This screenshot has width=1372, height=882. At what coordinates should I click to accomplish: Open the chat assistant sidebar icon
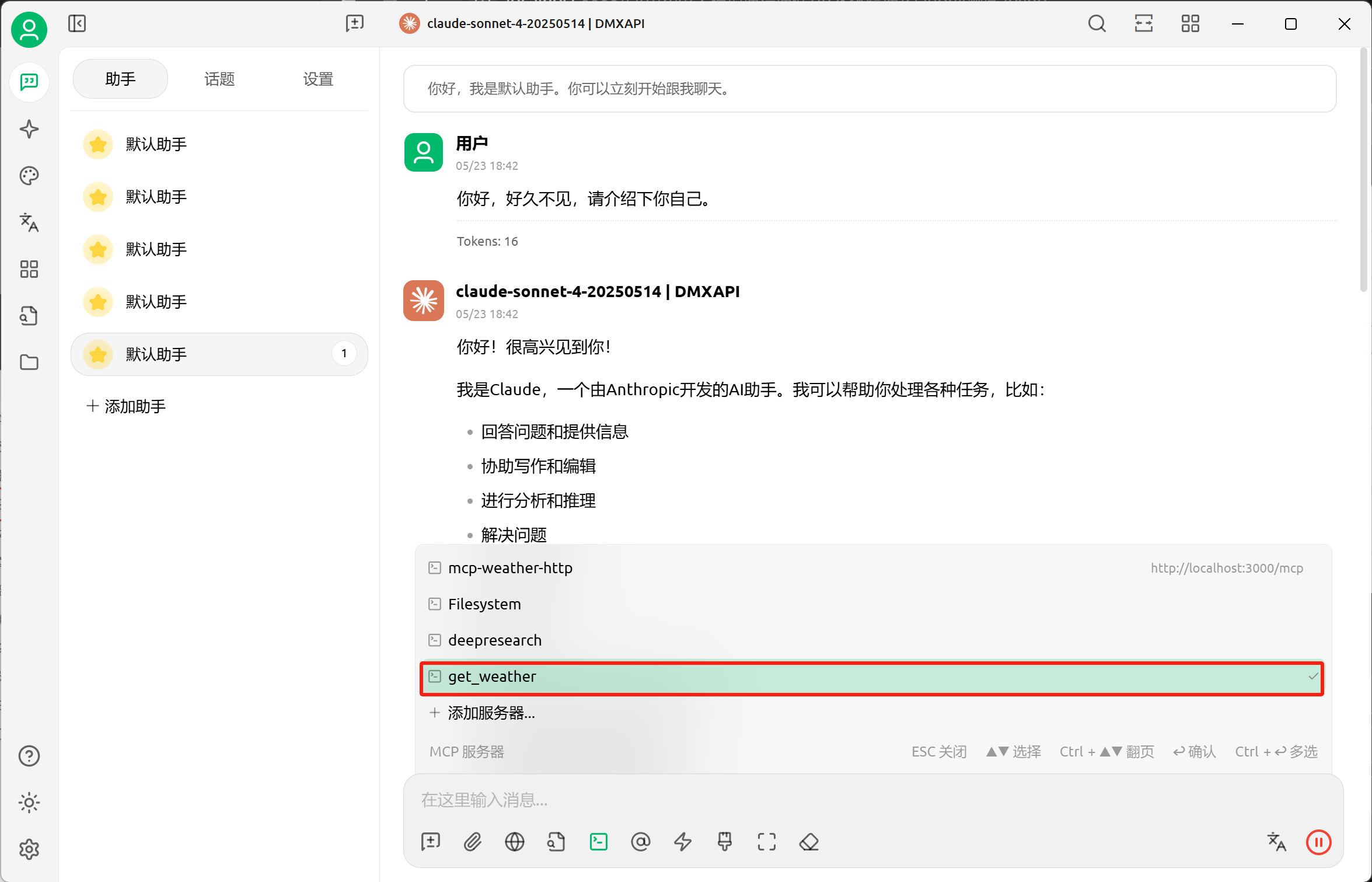coord(29,82)
